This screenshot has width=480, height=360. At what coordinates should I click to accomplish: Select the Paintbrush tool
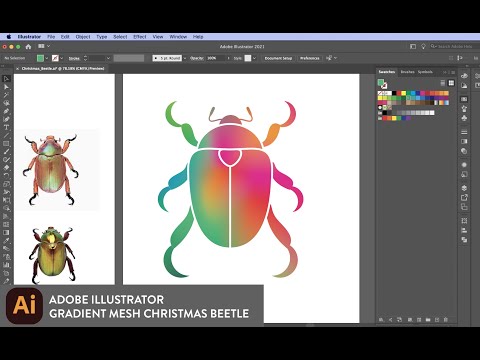pyautogui.click(x=6, y=152)
